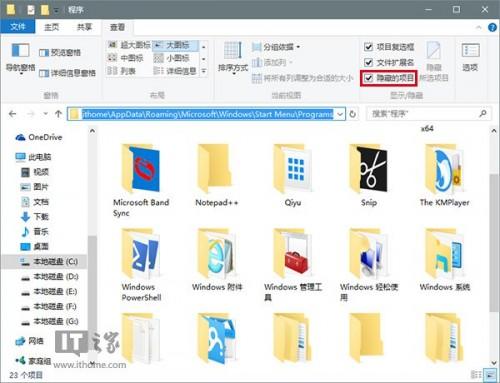Viewport: 500px width, 383px height.
Task: Choose 小图标 small icons layout
Action: (x=172, y=58)
